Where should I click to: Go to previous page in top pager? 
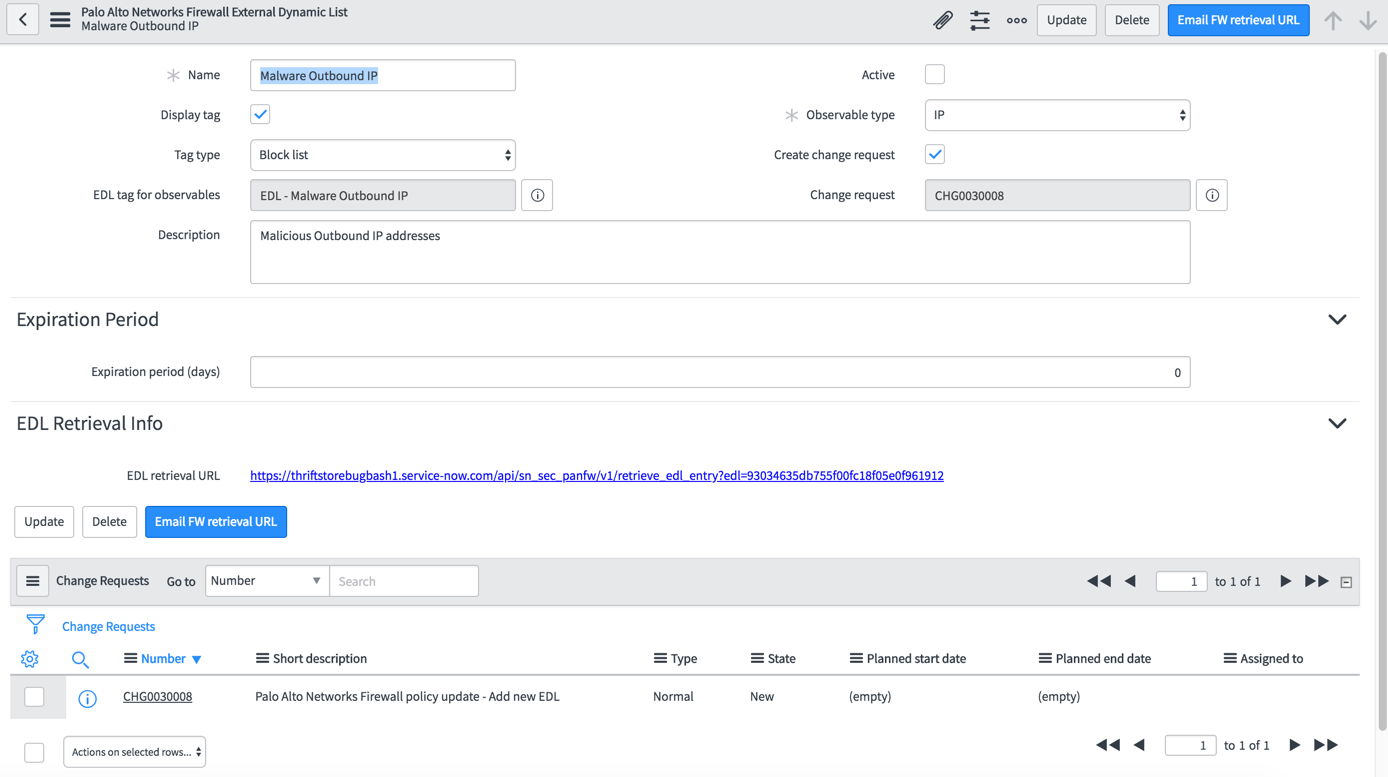click(x=1130, y=581)
